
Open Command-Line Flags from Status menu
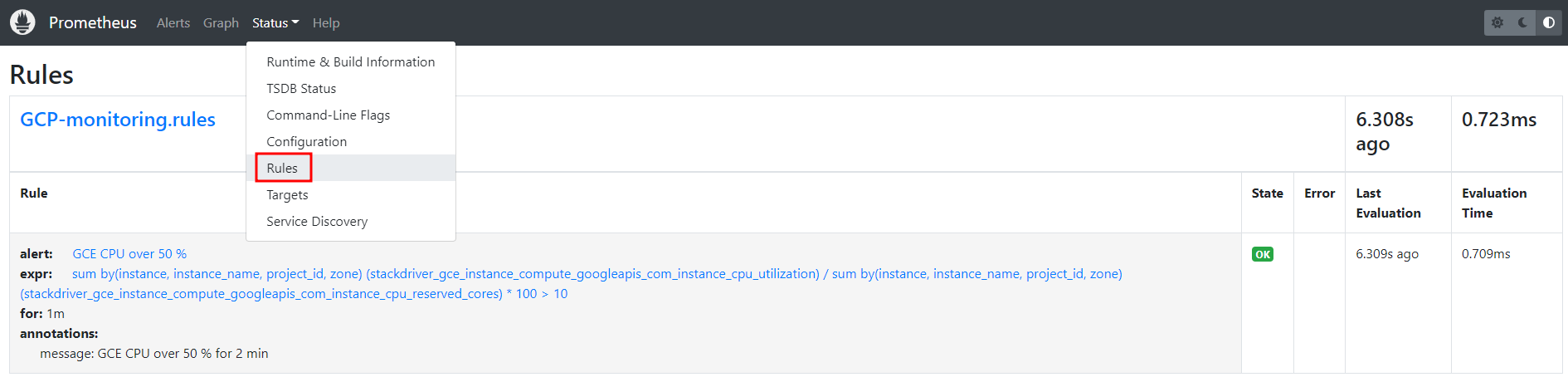[351, 115]
